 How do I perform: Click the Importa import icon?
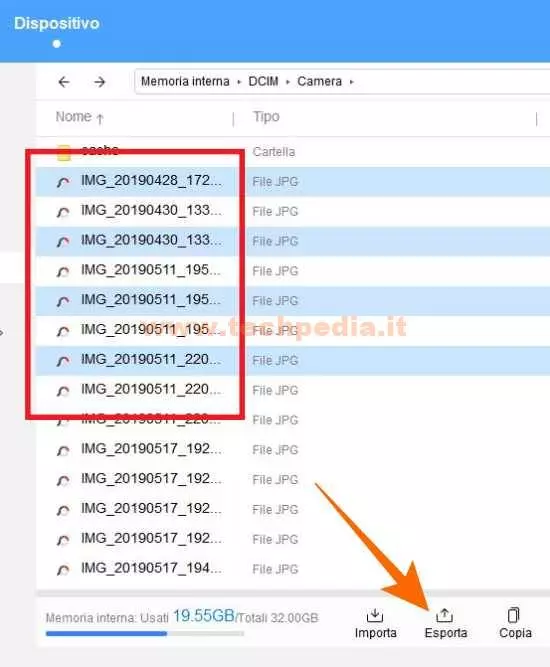pyautogui.click(x=375, y=615)
